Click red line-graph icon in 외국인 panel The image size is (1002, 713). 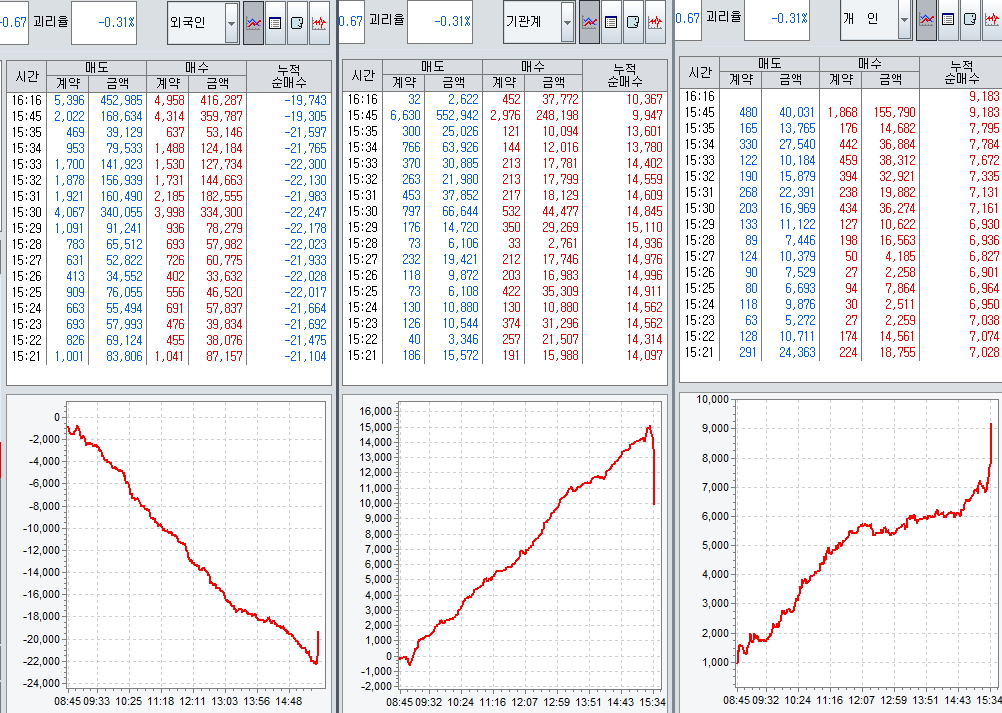tap(319, 22)
